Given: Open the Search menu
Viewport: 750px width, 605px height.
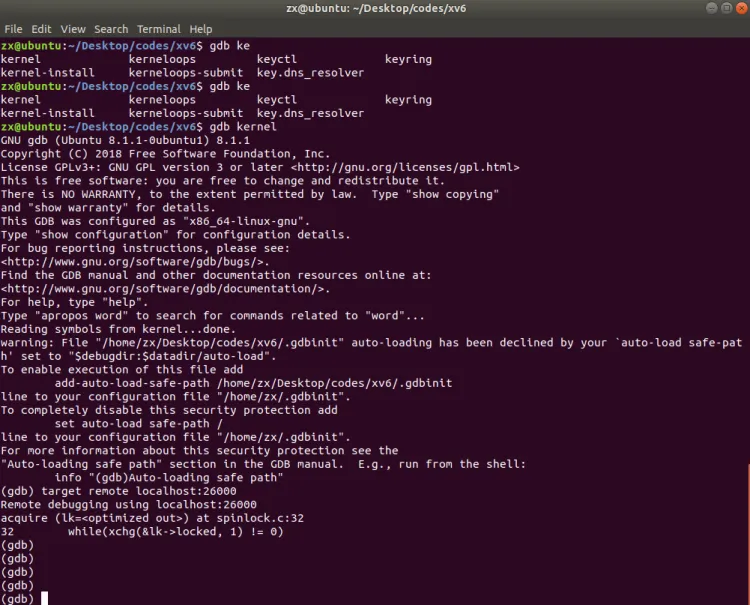Looking at the screenshot, I should 111,29.
